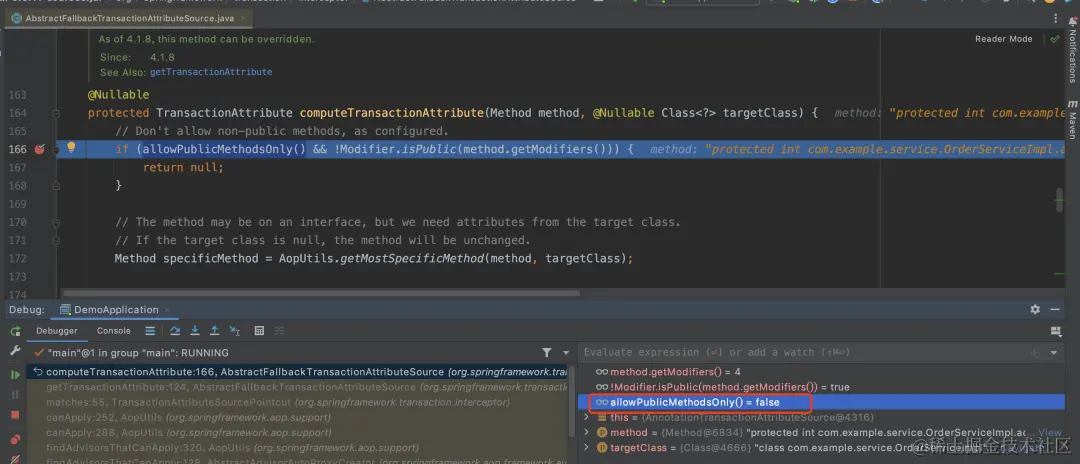Select getTransactionAttribute:124 stack frame
Screen dimensions: 1080x464
(298, 387)
